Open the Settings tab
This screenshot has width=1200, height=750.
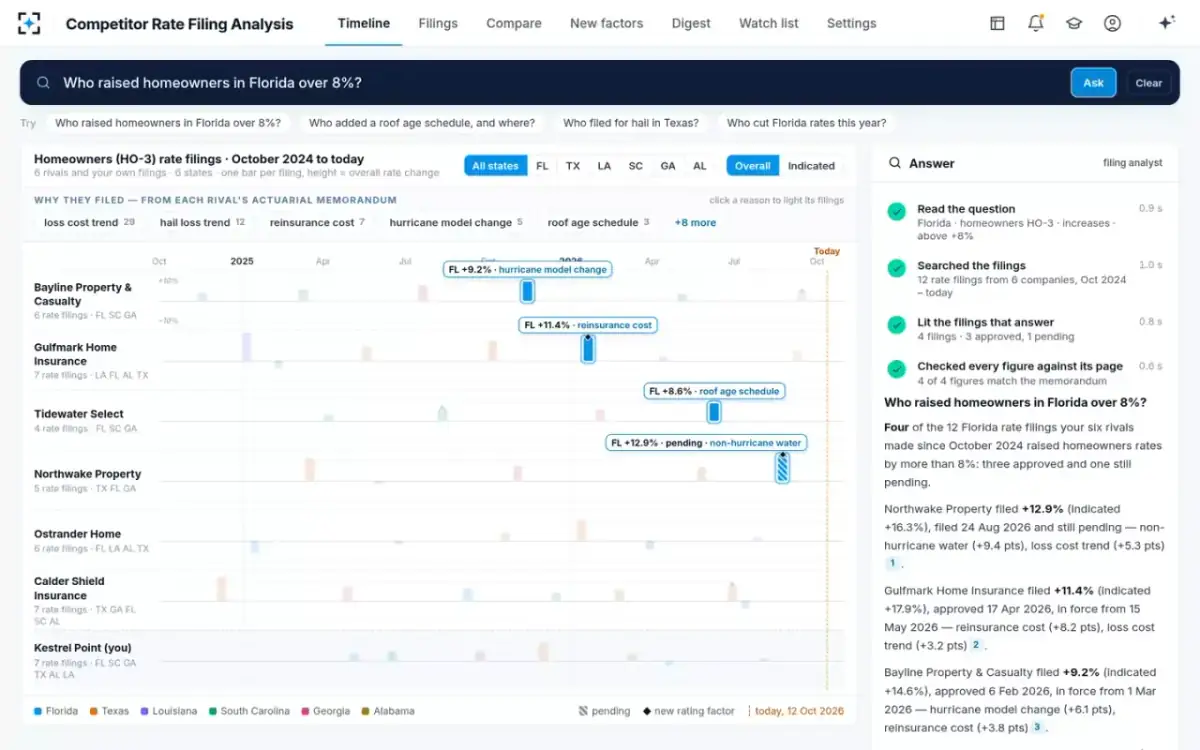coord(851,23)
